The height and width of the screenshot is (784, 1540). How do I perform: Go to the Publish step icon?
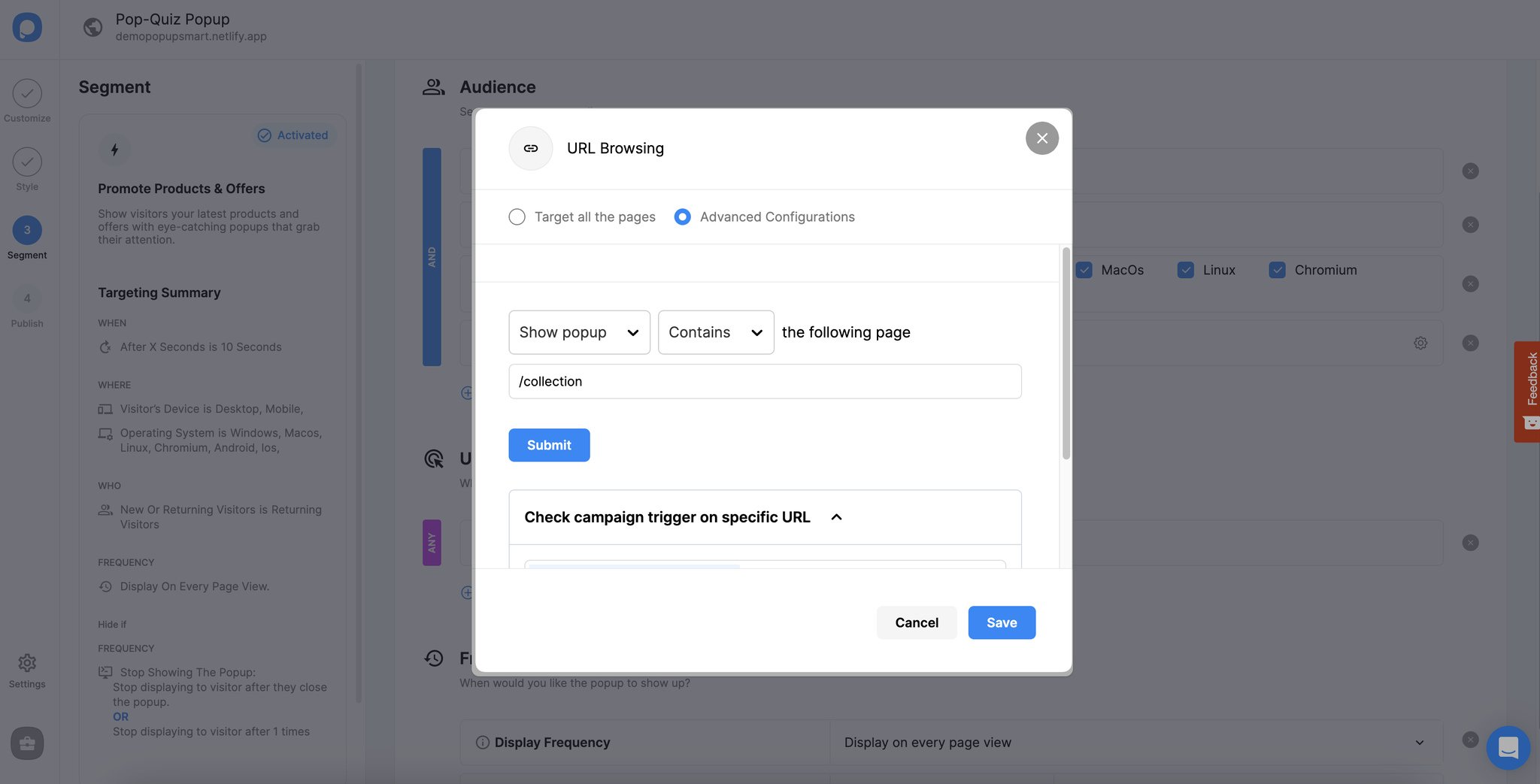(27, 298)
